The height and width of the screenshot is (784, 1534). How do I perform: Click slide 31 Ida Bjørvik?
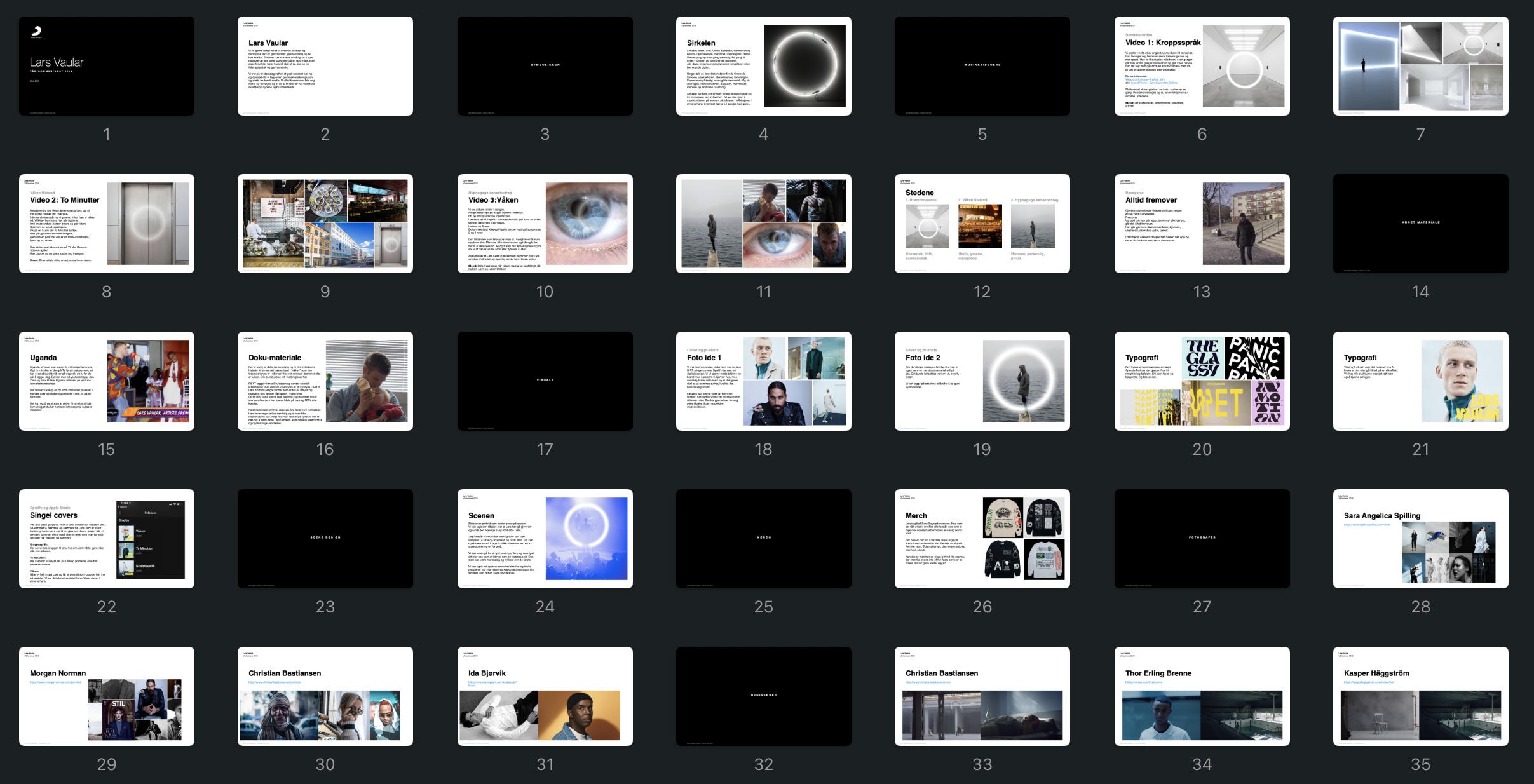click(545, 696)
